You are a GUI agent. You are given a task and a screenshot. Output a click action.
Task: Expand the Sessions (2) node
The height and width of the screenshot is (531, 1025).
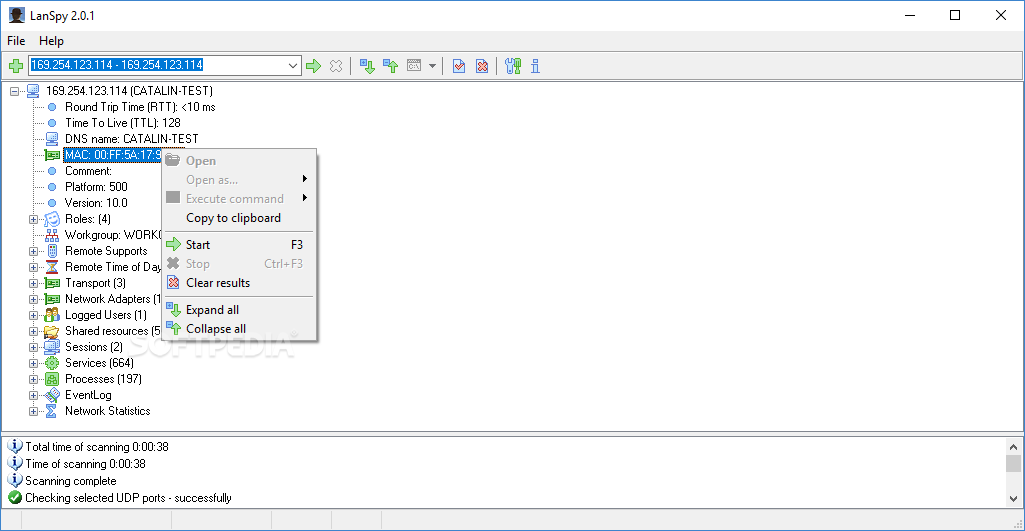tap(33, 348)
